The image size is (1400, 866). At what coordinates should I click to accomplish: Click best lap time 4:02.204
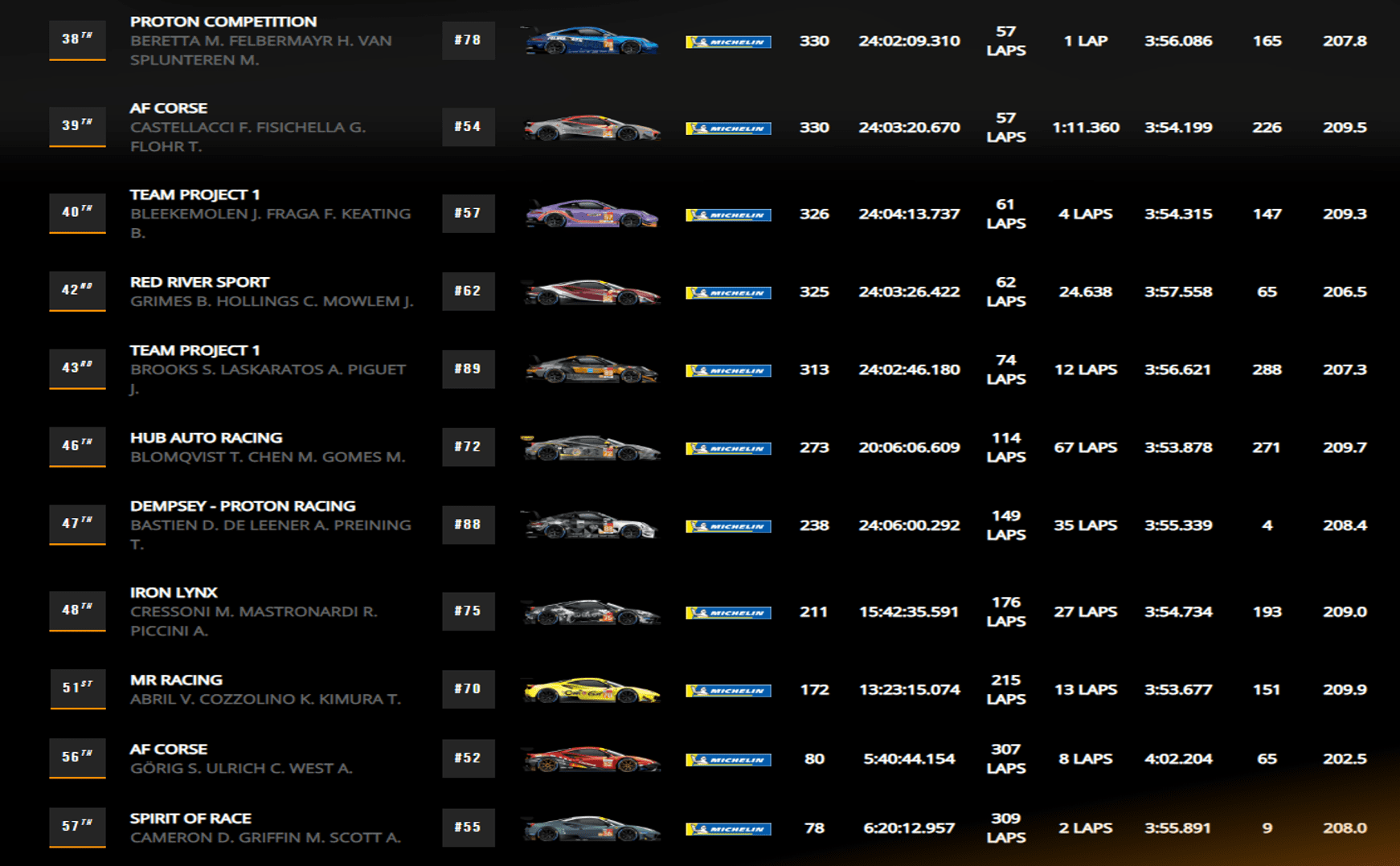pyautogui.click(x=1178, y=759)
